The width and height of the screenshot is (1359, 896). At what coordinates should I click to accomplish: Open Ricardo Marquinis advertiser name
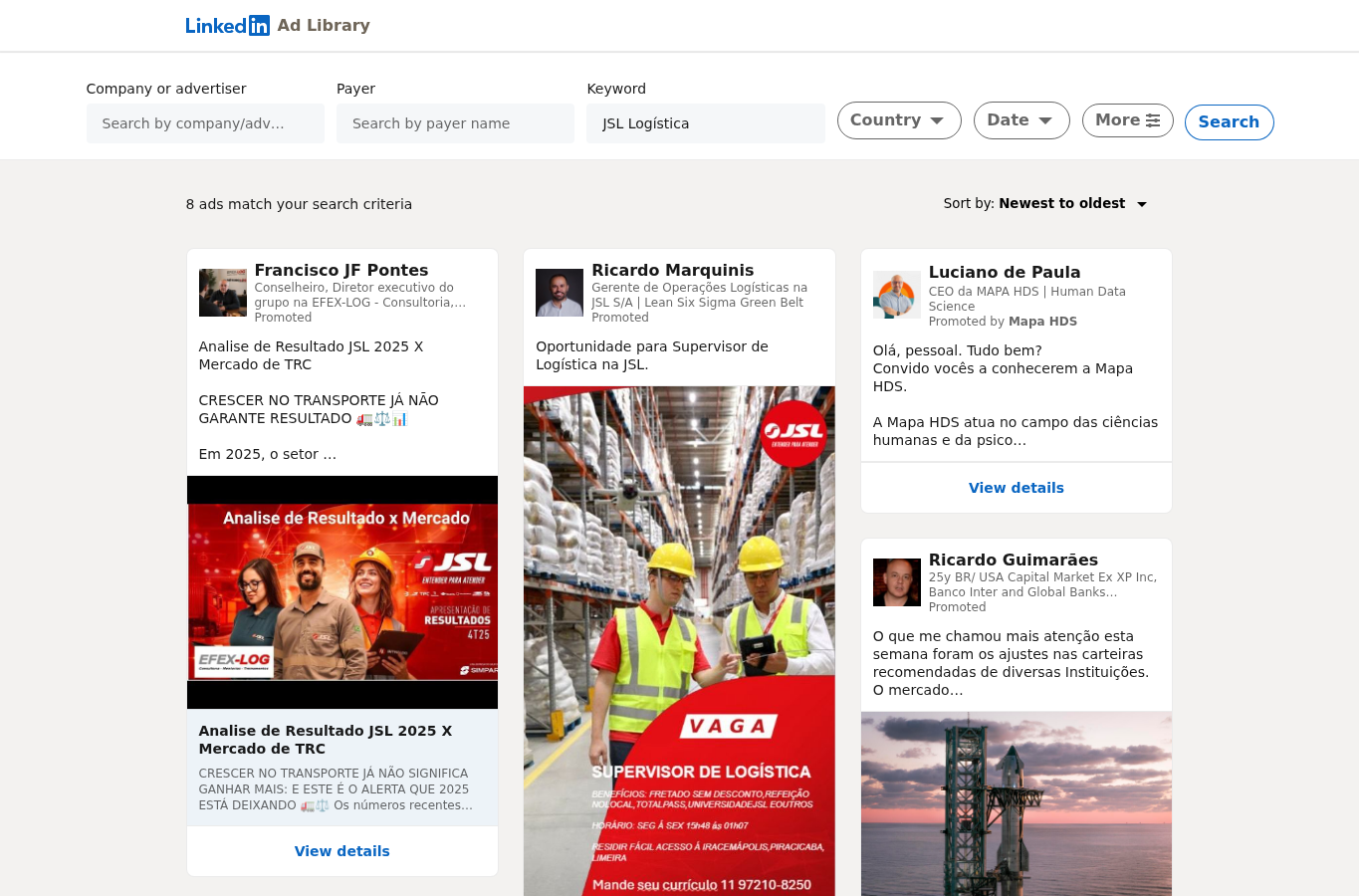pyautogui.click(x=673, y=270)
